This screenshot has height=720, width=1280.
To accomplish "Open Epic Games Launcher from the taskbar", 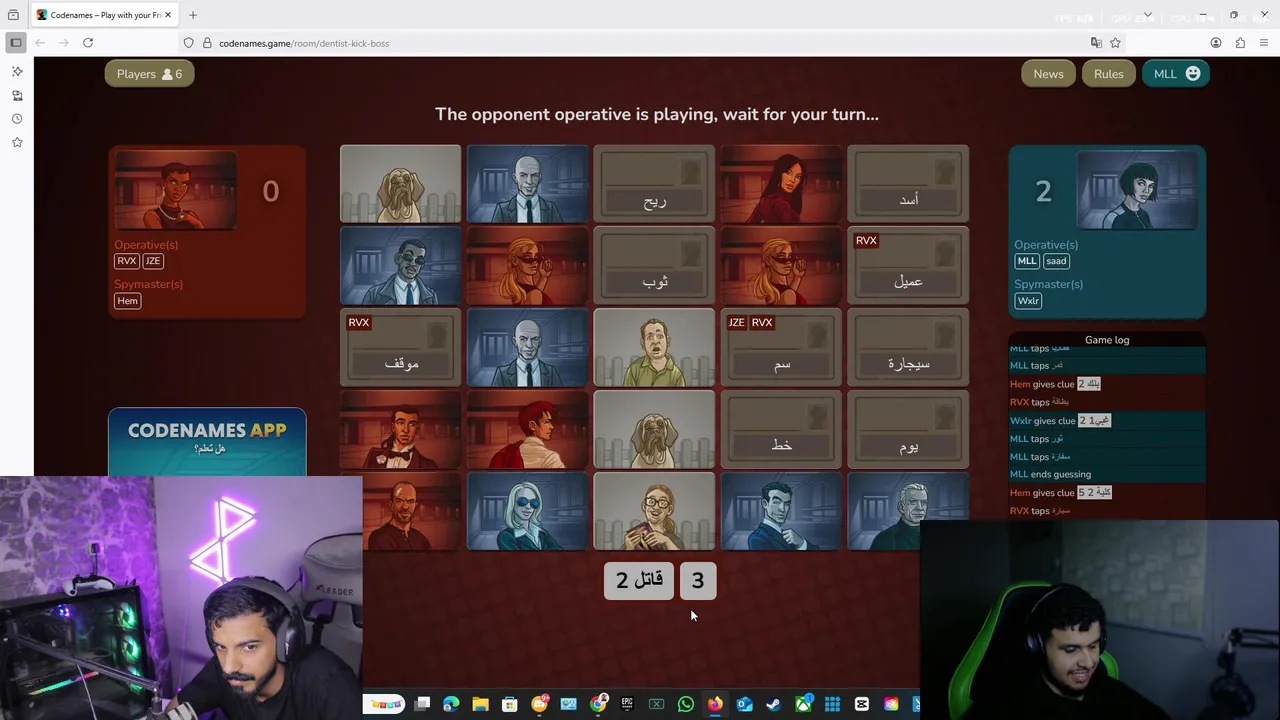I will point(627,704).
